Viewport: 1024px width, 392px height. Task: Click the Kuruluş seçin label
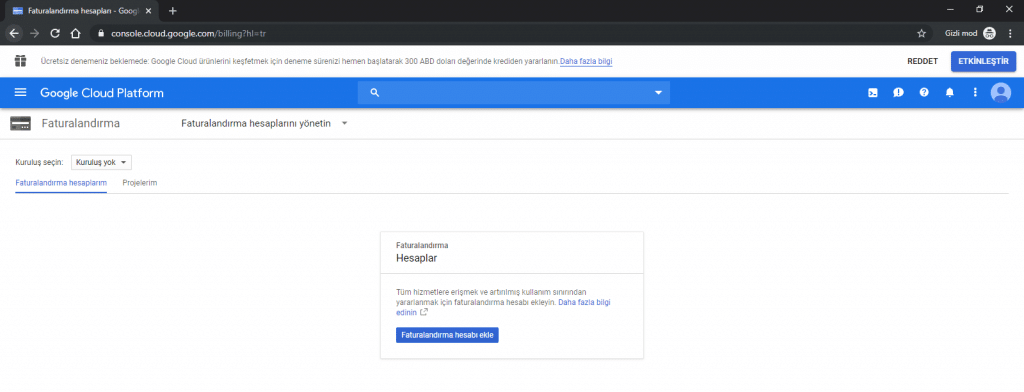click(x=39, y=163)
